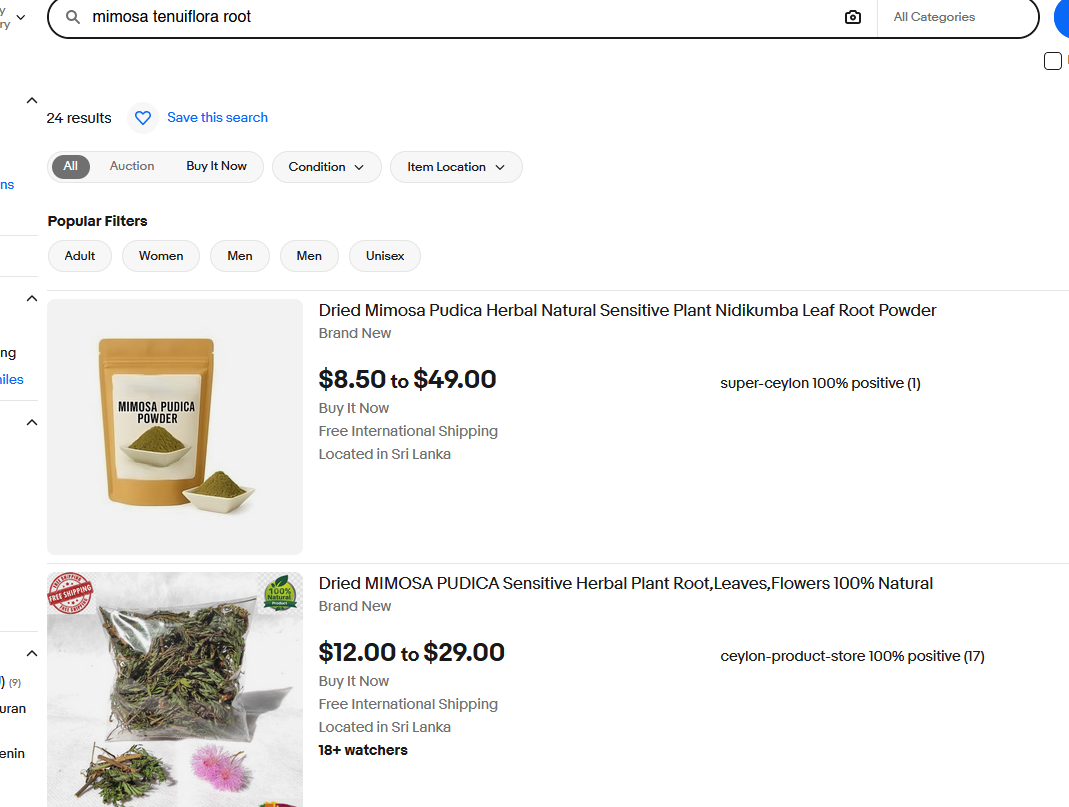This screenshot has width=1069, height=807.
Task: Open the Item Location dropdown
Action: 456,167
